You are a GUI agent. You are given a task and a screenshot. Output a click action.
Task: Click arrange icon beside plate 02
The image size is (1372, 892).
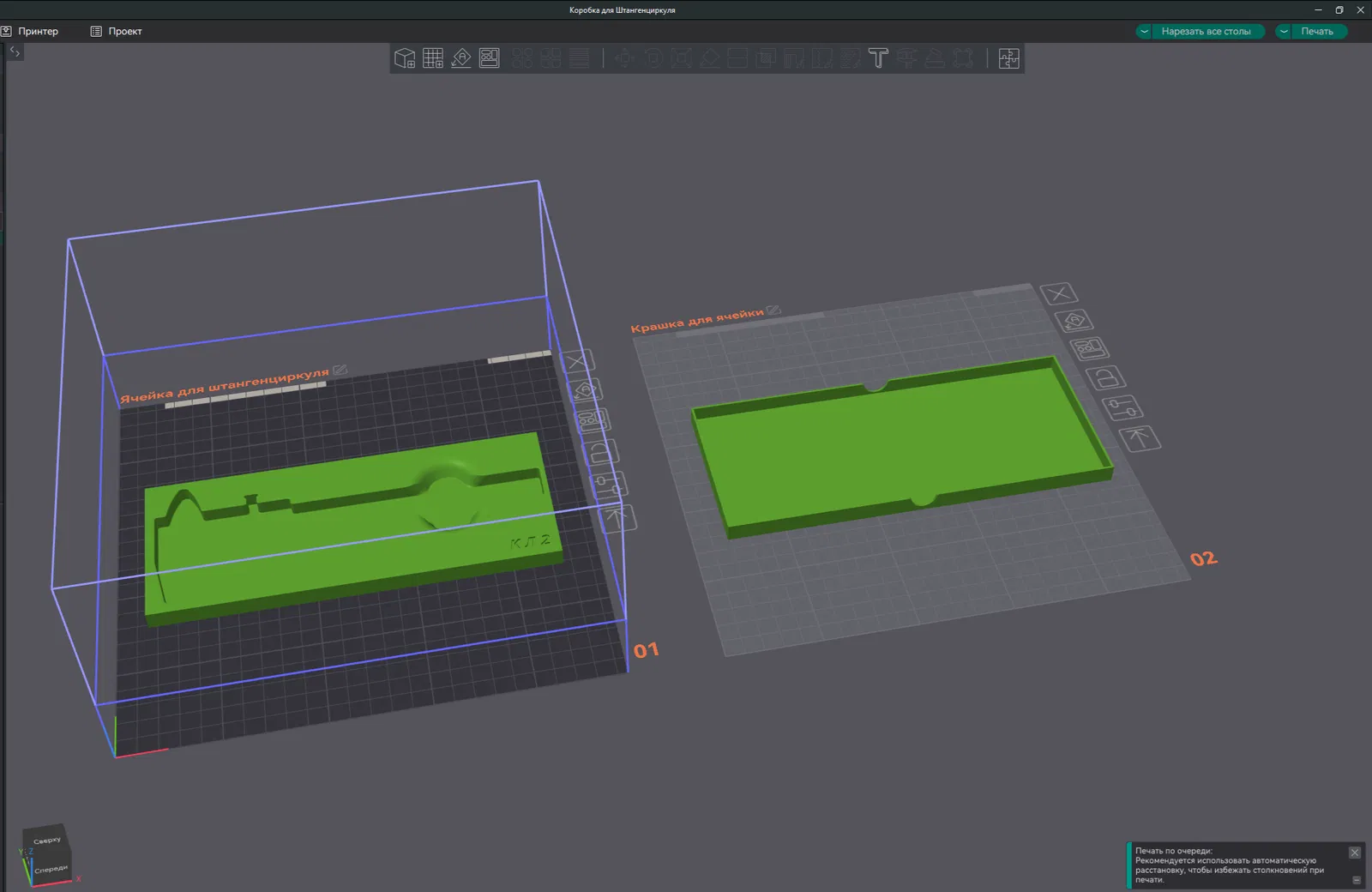coord(1089,349)
